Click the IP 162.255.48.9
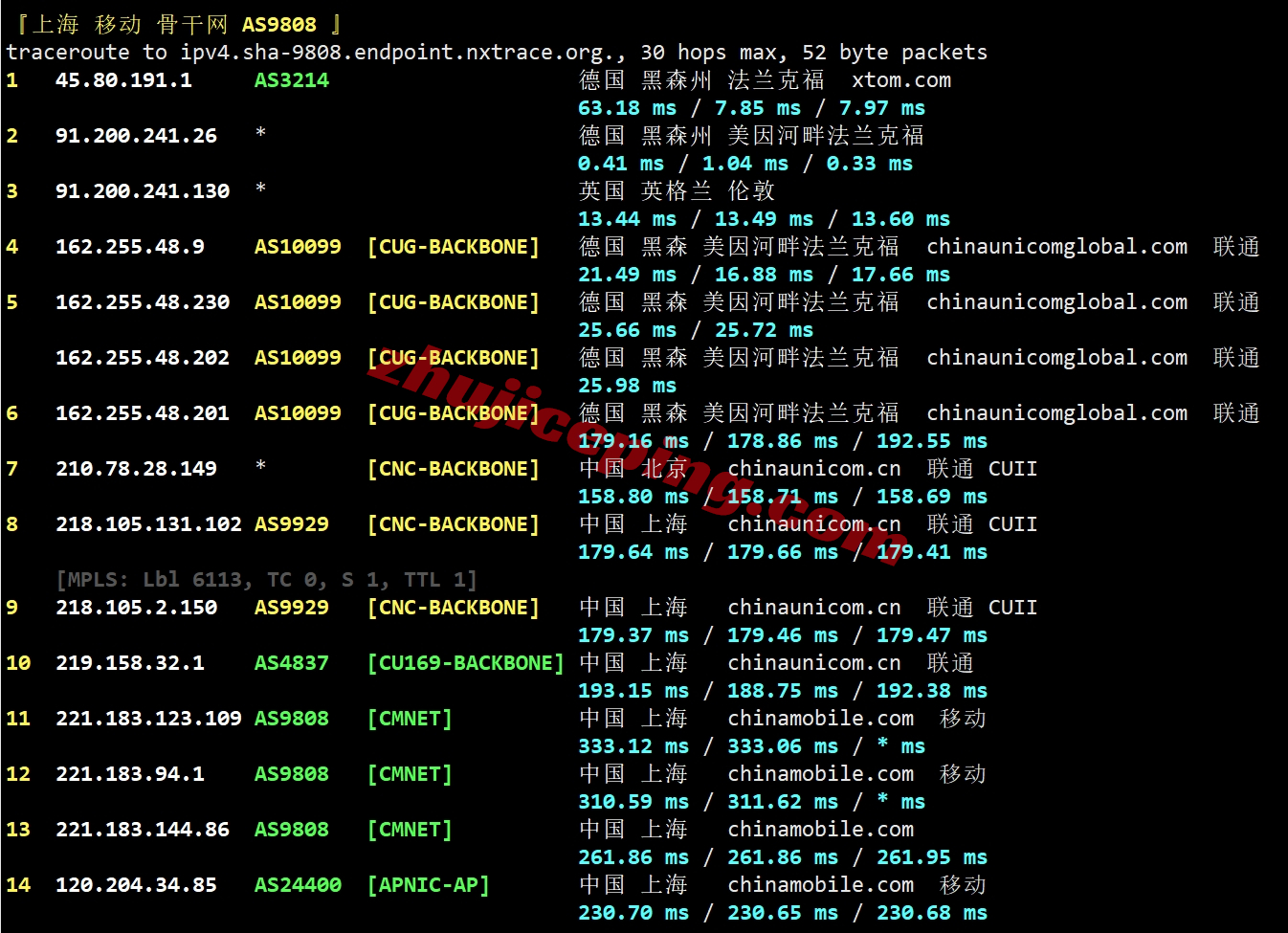This screenshot has width=1288, height=933. coord(130,247)
